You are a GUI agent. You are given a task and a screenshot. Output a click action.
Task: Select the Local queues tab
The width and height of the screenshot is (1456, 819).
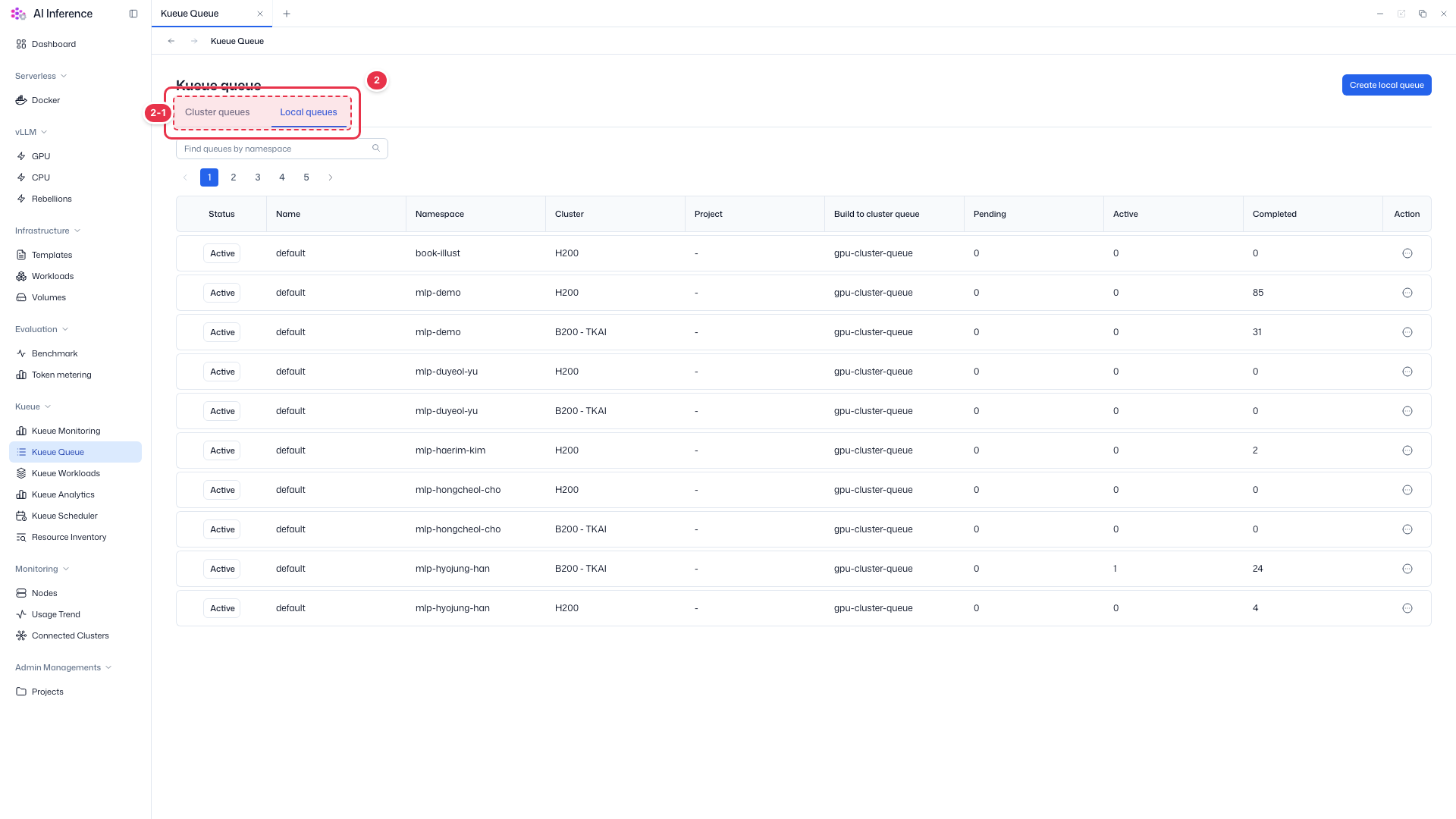[309, 112]
